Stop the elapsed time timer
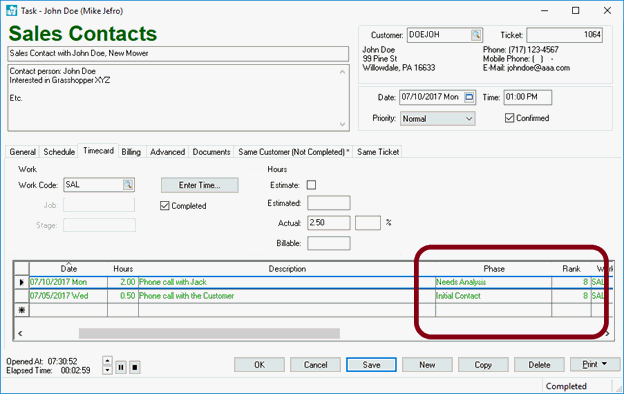The image size is (624, 394). (135, 367)
